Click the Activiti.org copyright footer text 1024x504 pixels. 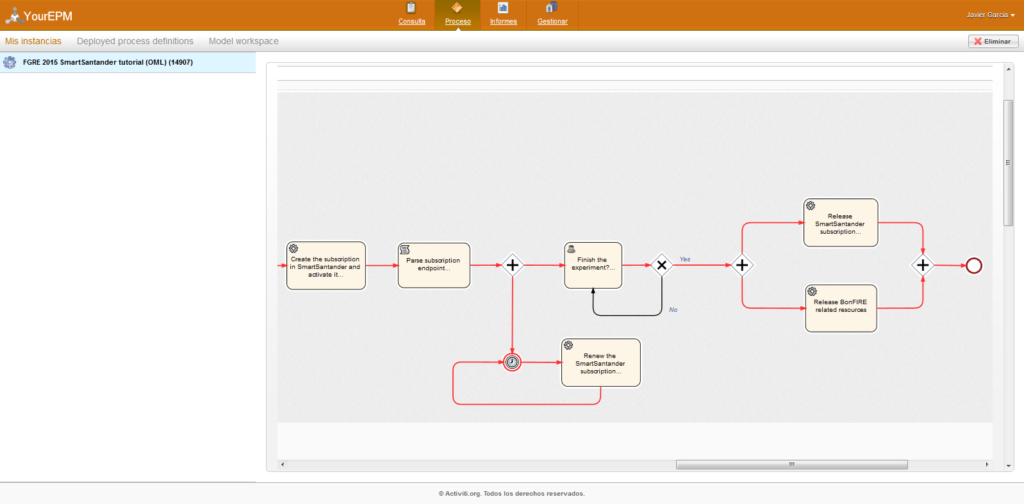[x=512, y=494]
